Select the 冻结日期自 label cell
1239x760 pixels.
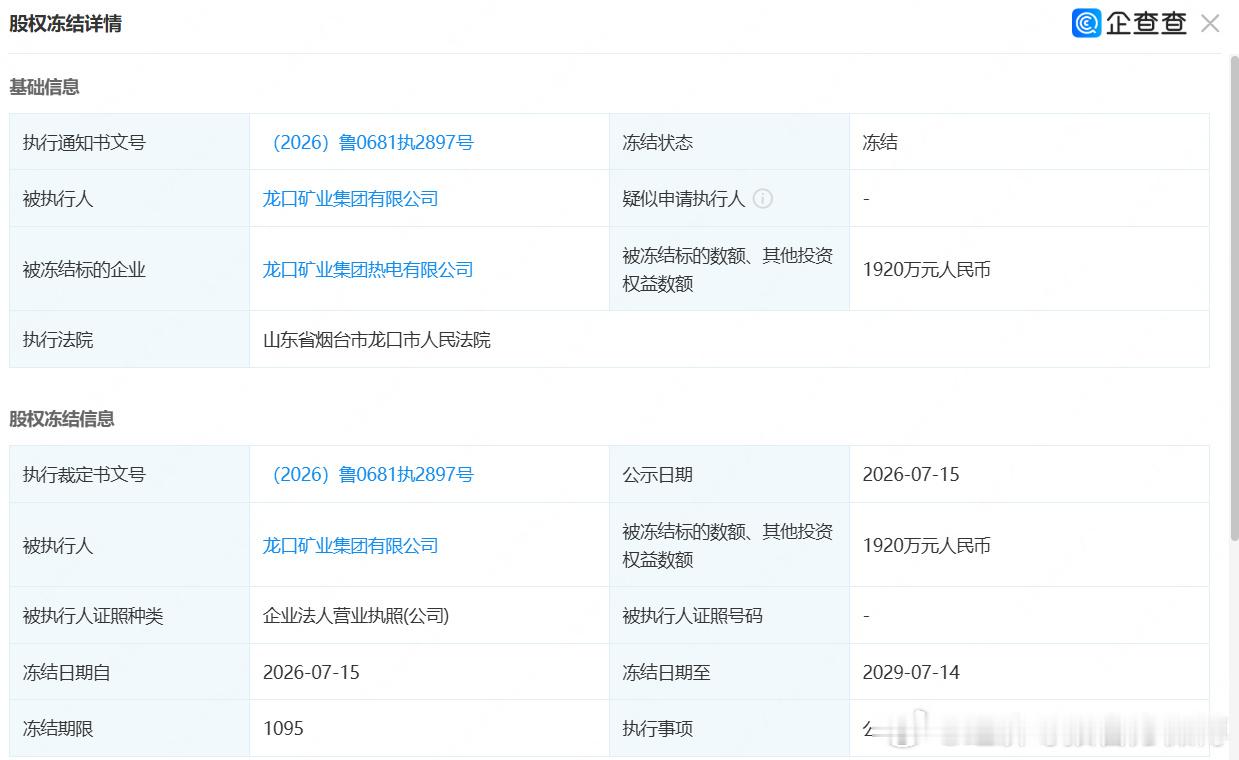pyautogui.click(x=130, y=672)
